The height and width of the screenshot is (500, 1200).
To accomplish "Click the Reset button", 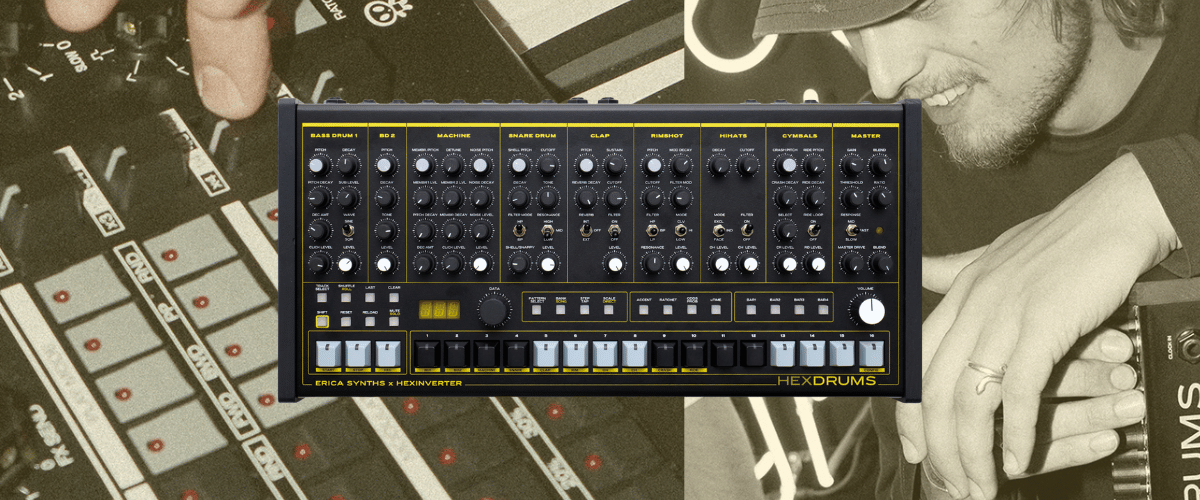I will click(346, 323).
